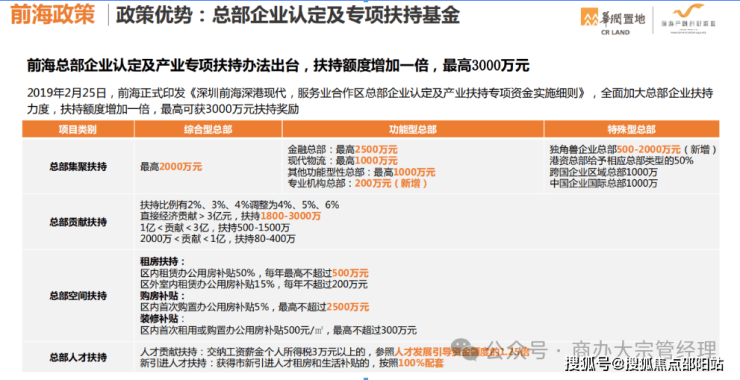
Task: Click the 金融总部 最高2500万元 line
Action: coord(343,150)
